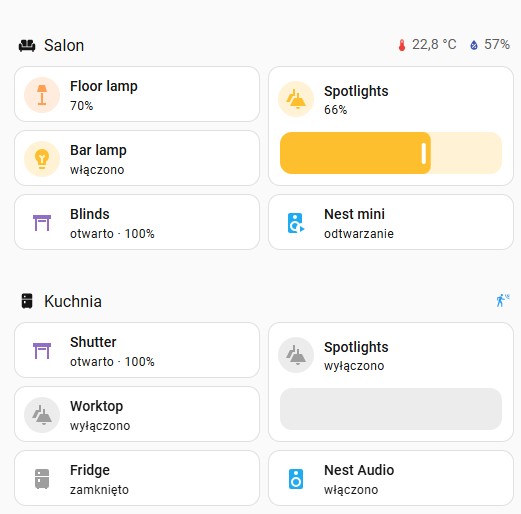Viewport: 521px width, 514px height.
Task: Click the Salon sofa icon
Action: (x=27, y=45)
